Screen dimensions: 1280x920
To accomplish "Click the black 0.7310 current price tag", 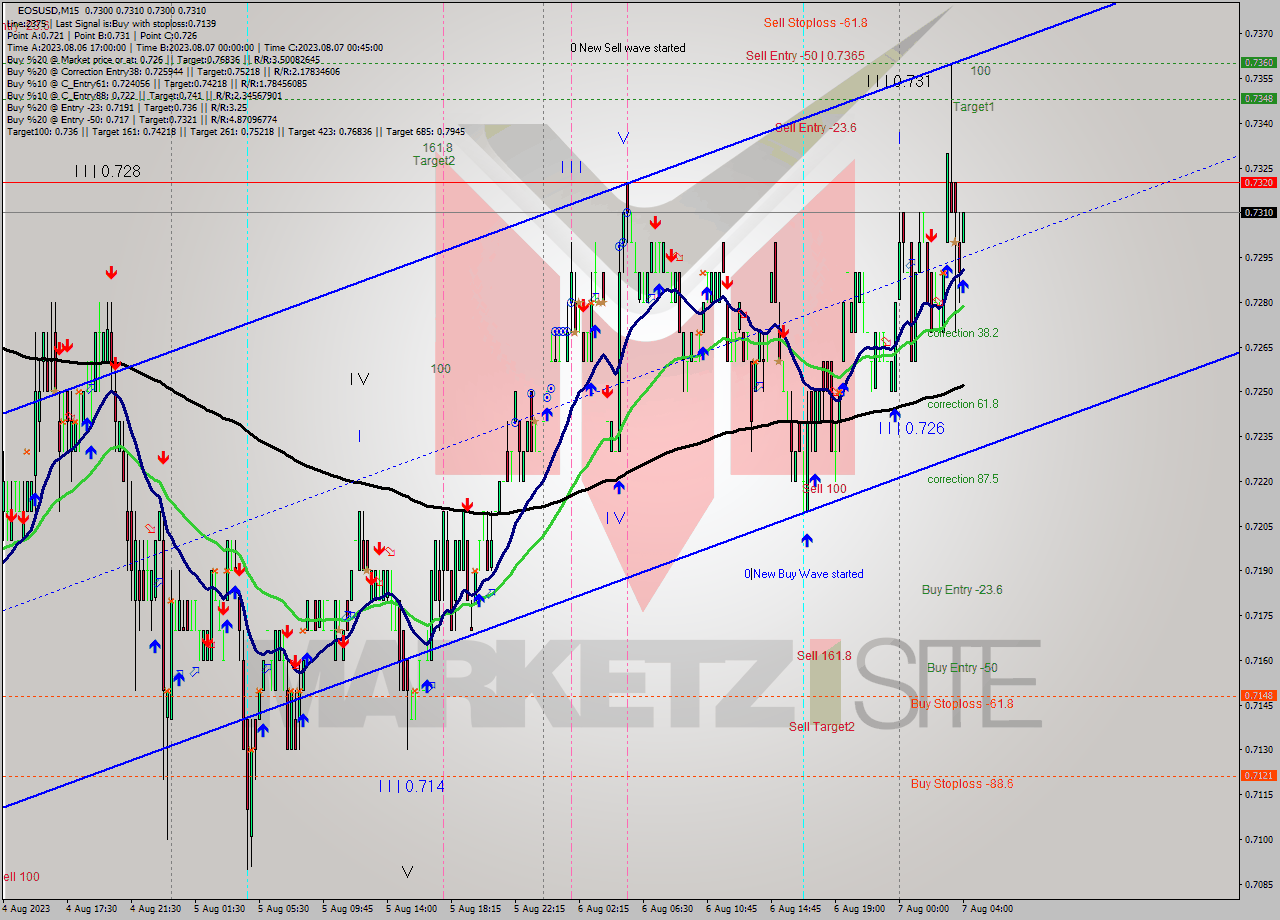I will [x=1258, y=212].
